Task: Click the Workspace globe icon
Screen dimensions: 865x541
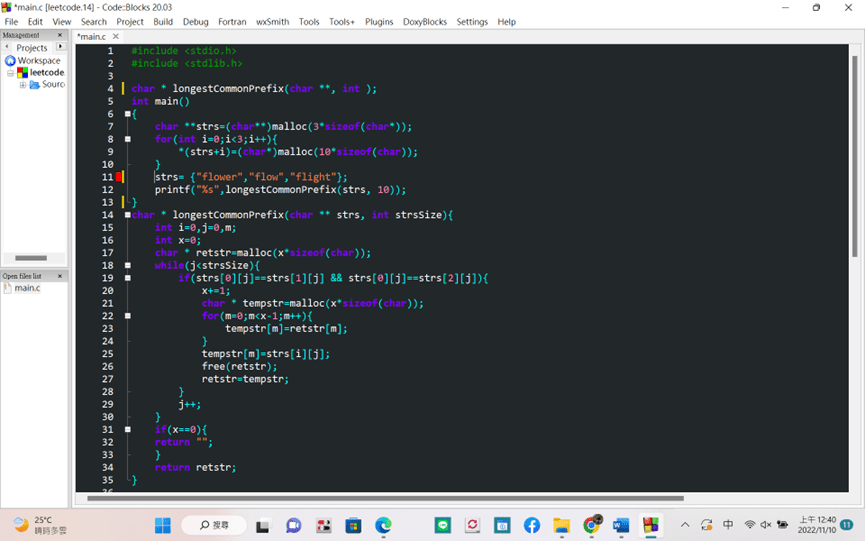Action: pyautogui.click(x=10, y=61)
